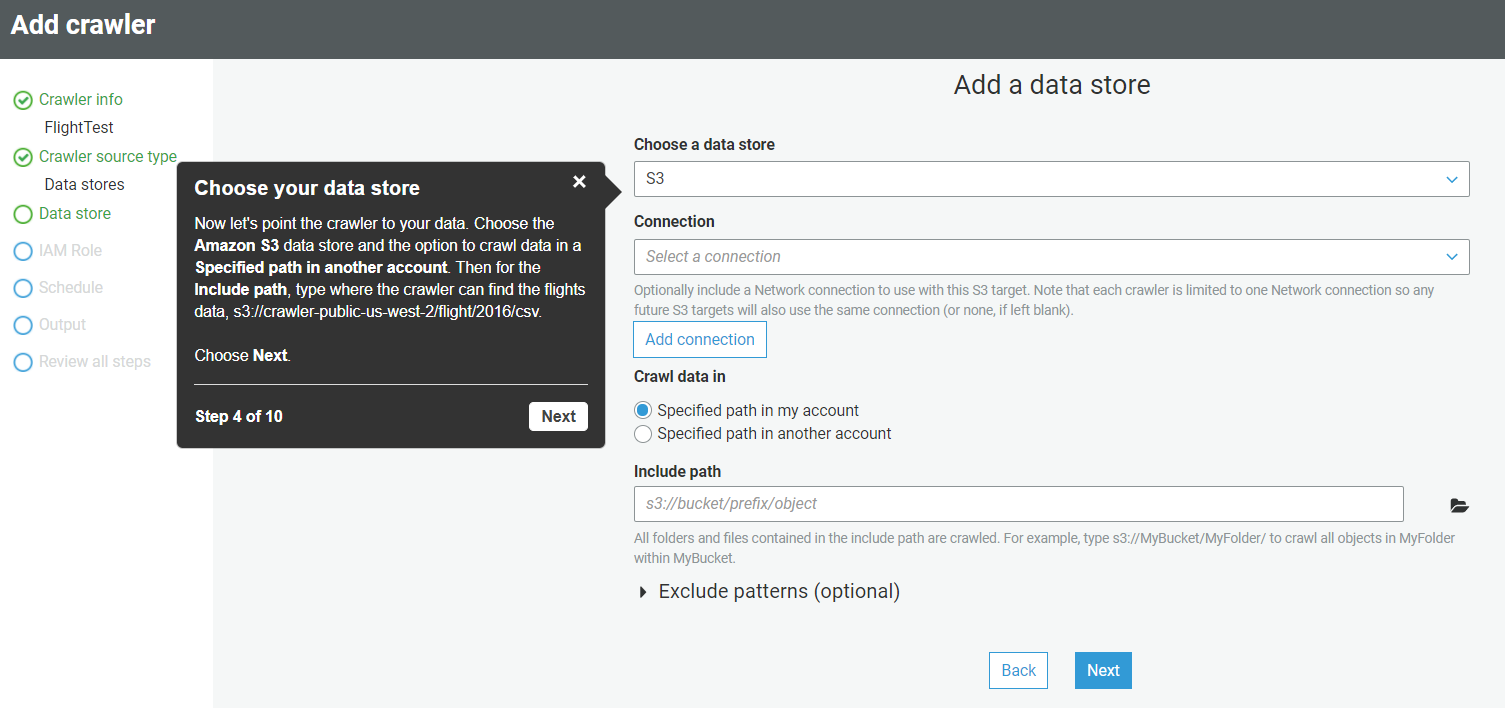Click the Review all steps circle icon
Screen dimensions: 1505x708
click(22, 362)
